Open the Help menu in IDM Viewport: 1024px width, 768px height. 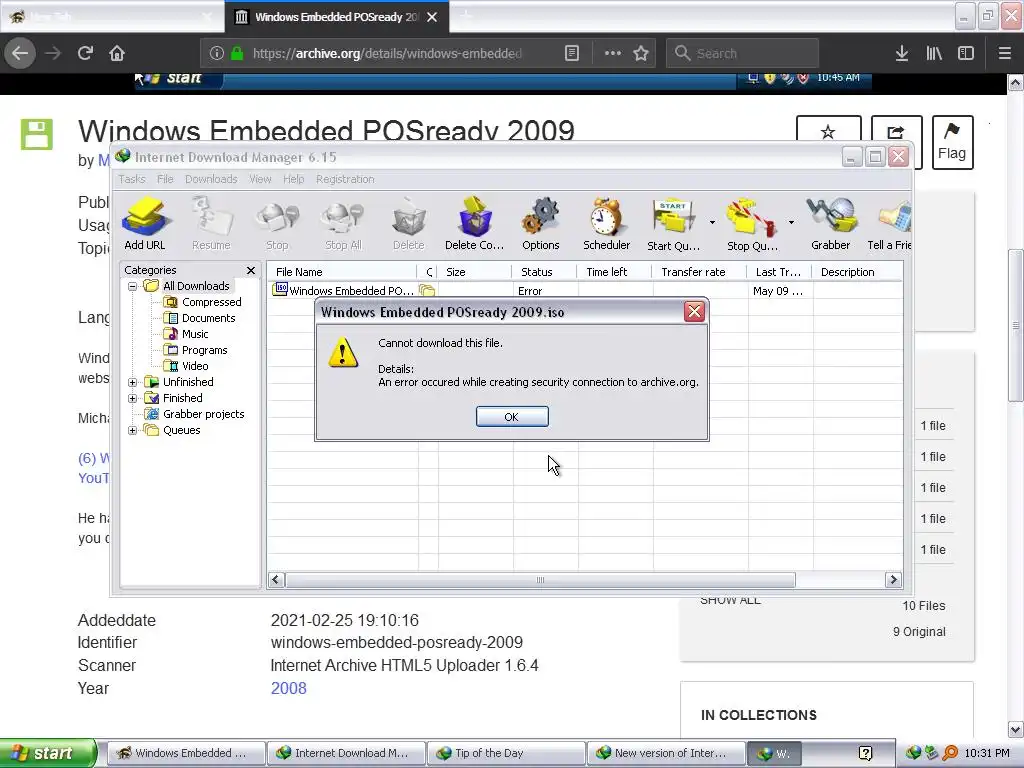pyautogui.click(x=293, y=179)
